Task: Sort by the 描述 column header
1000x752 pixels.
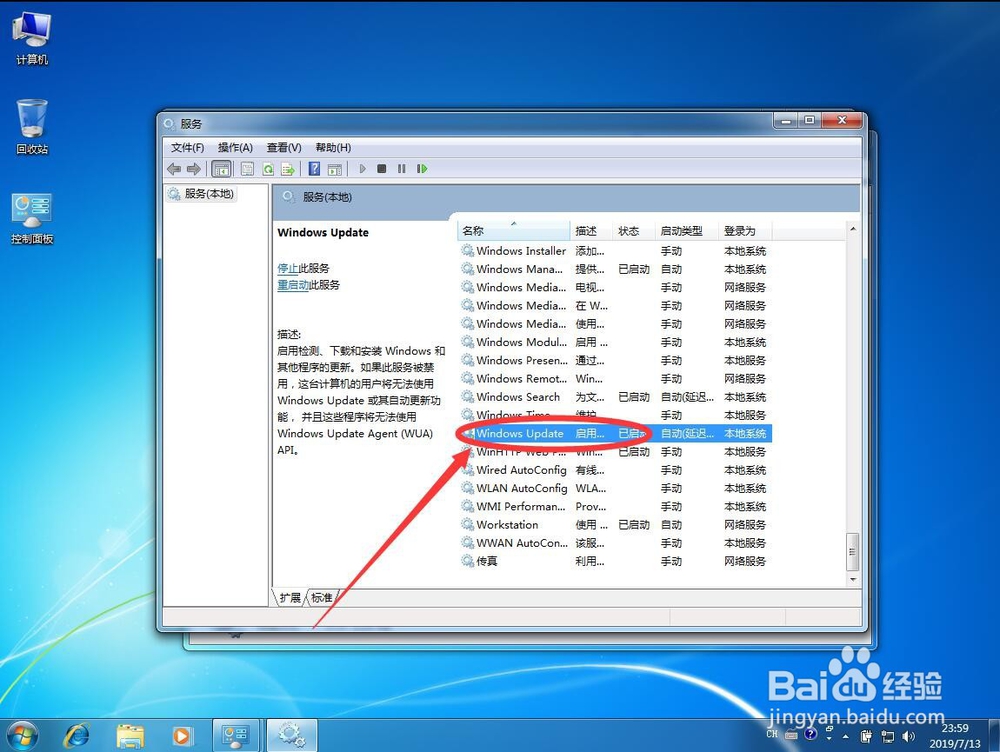Action: click(591, 231)
